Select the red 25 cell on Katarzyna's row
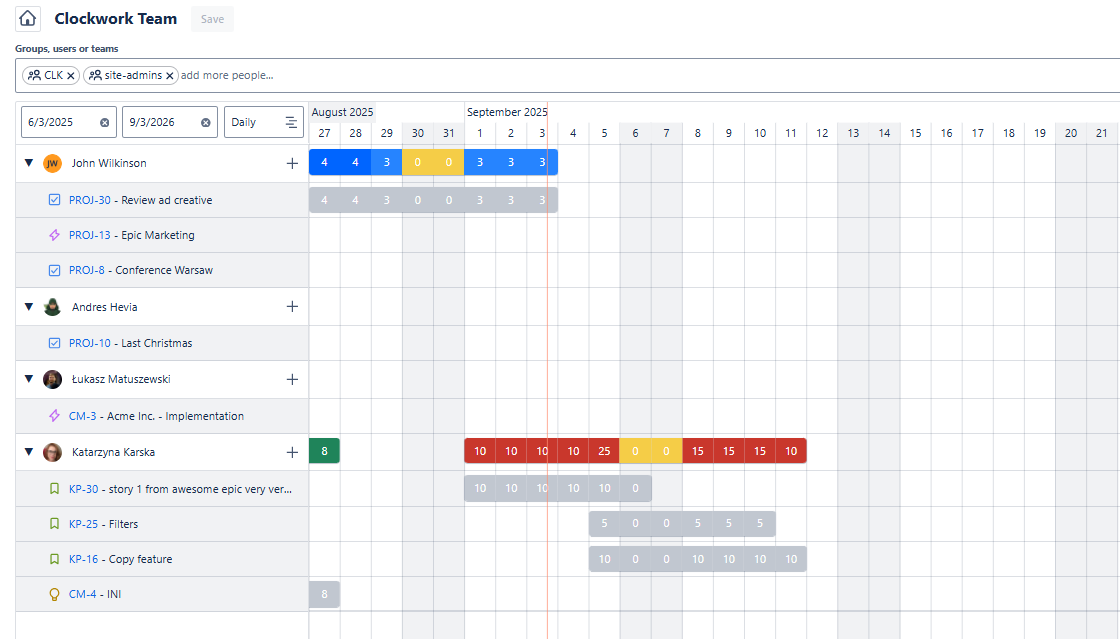This screenshot has height=639, width=1120. (x=604, y=451)
